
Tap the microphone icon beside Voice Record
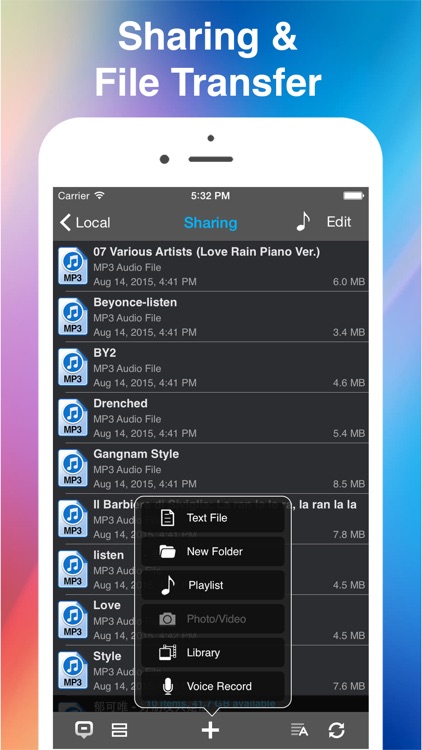pos(167,686)
